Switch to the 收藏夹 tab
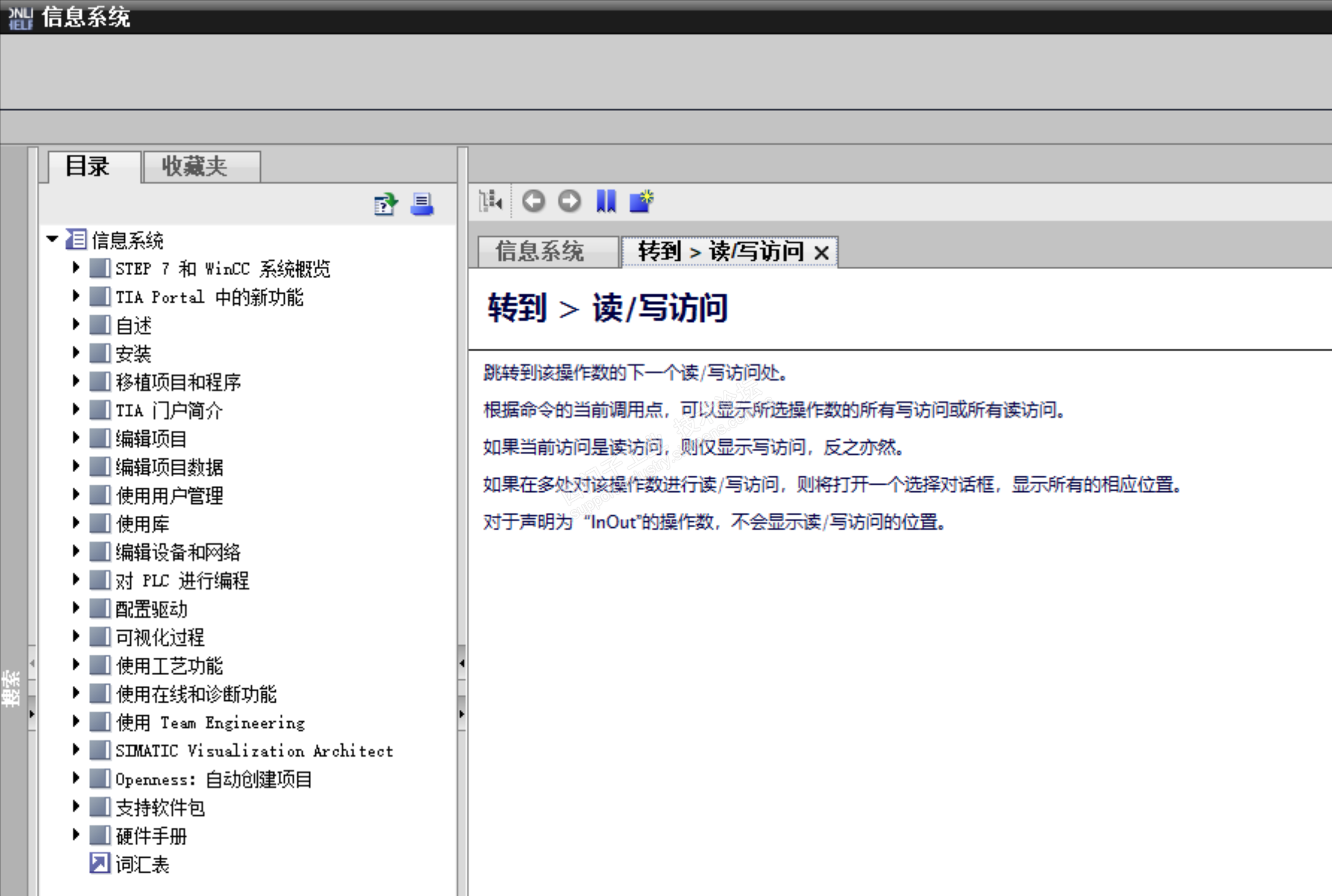The height and width of the screenshot is (896, 1332). coord(195,167)
